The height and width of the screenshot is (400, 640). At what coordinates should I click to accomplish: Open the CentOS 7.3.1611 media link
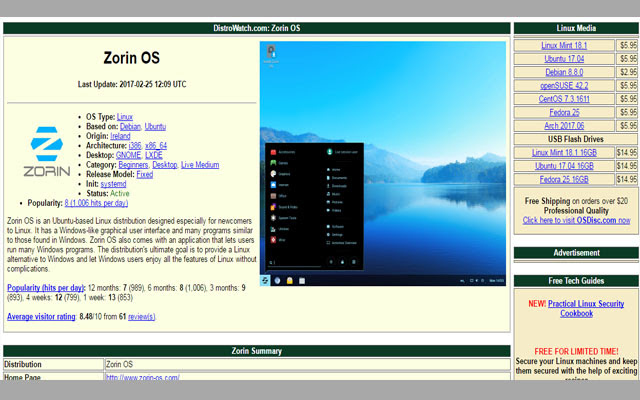coord(564,99)
